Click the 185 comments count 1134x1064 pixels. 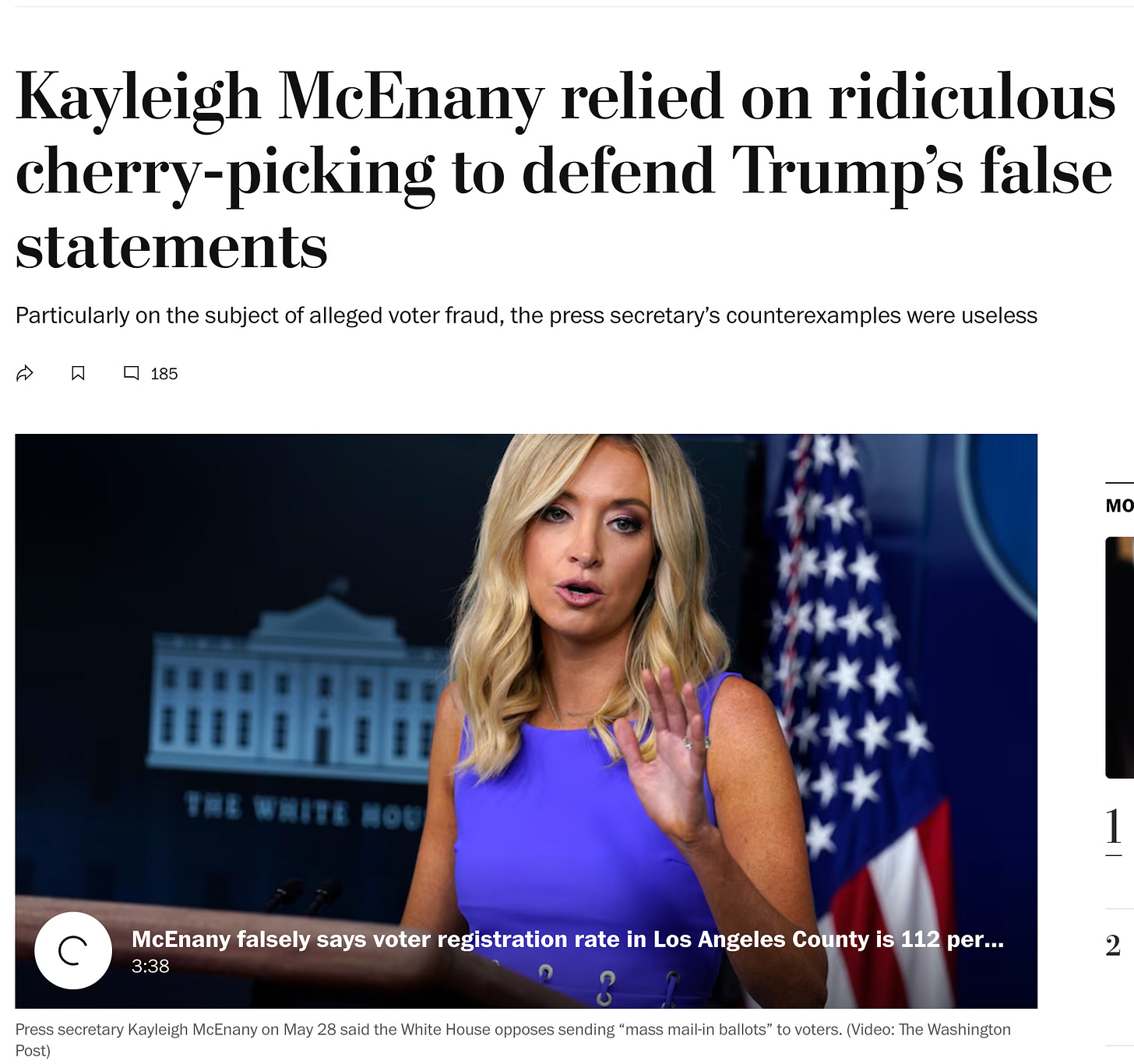164,374
